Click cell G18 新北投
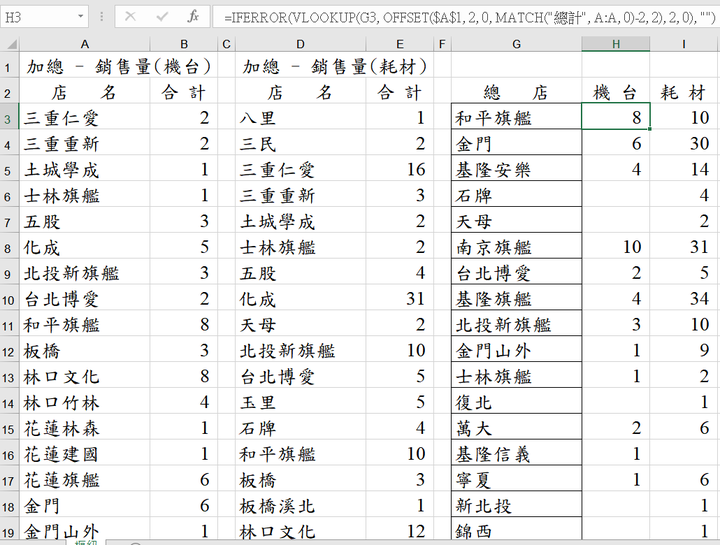 pos(517,506)
